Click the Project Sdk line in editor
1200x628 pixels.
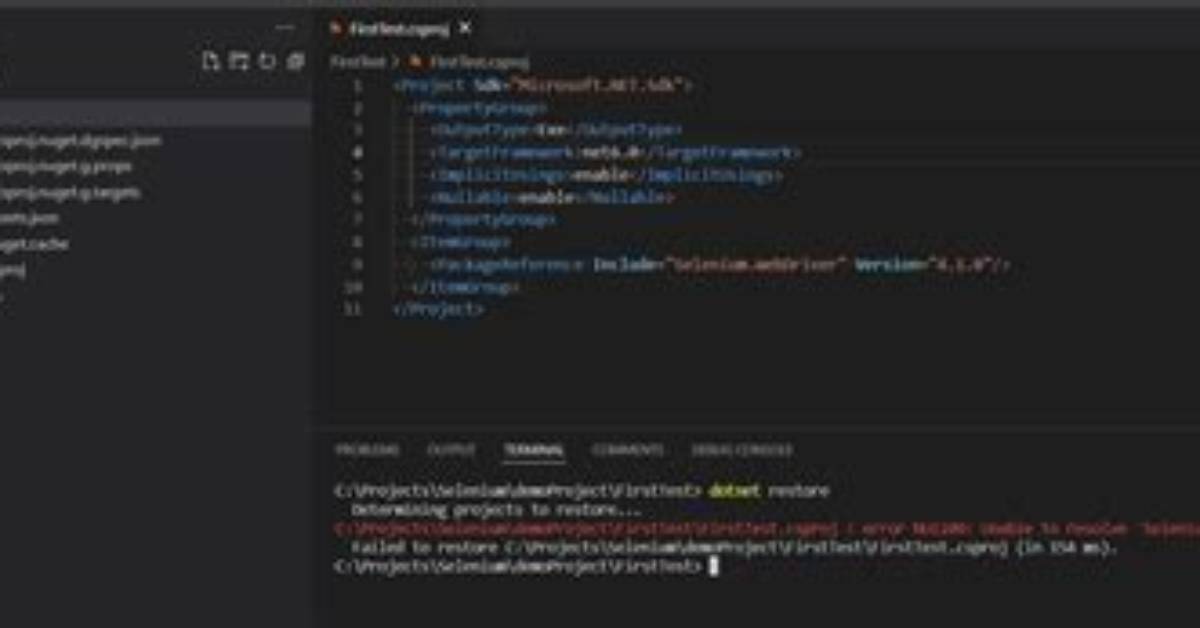coord(543,86)
